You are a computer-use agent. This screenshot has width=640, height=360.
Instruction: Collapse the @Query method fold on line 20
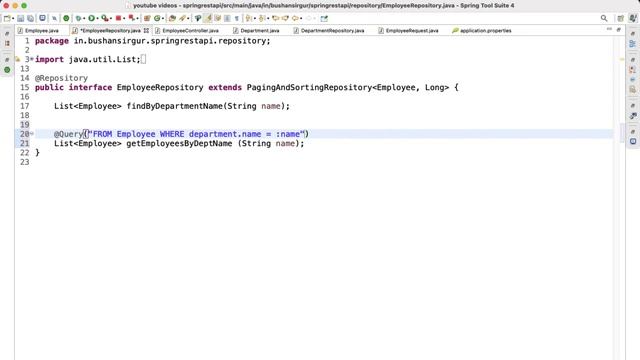point(32,134)
